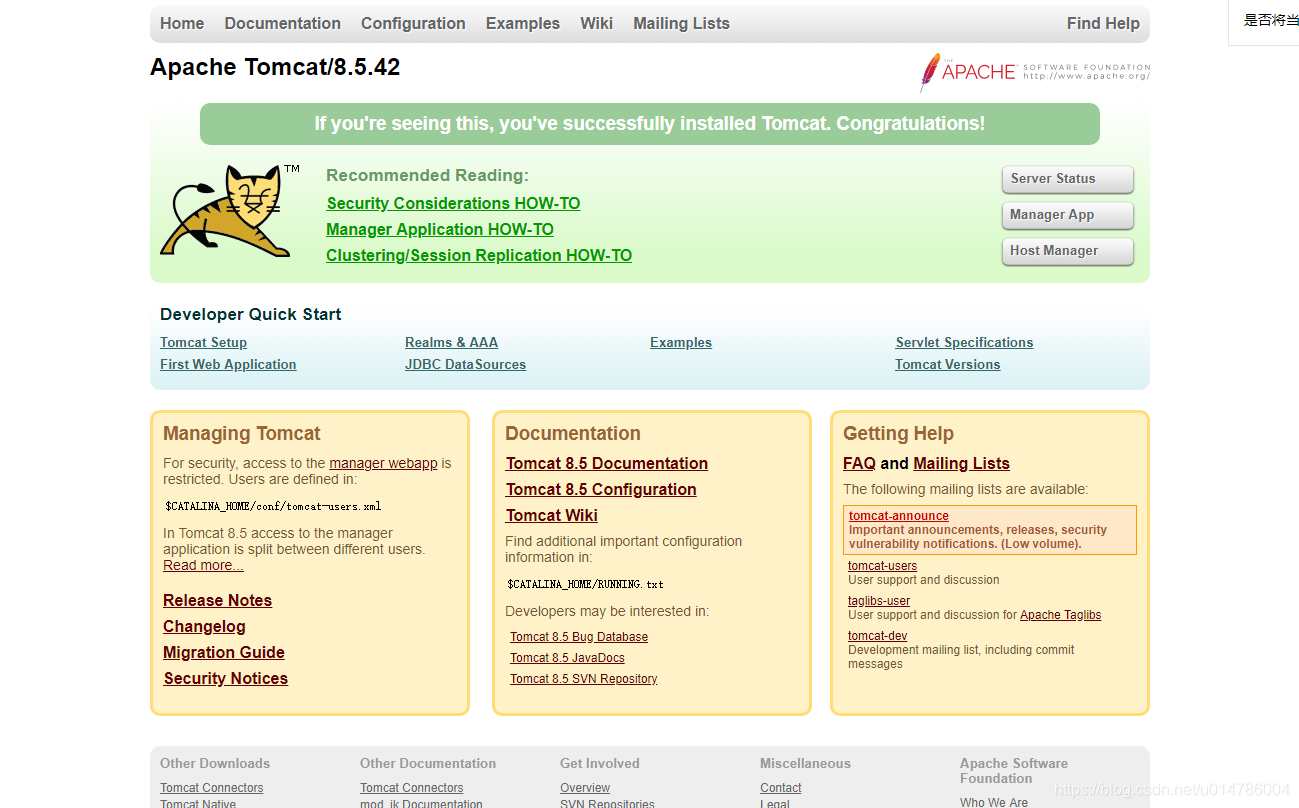1299x808 pixels.
Task: Open Mailing Lists link under Getting Help
Action: pos(961,463)
